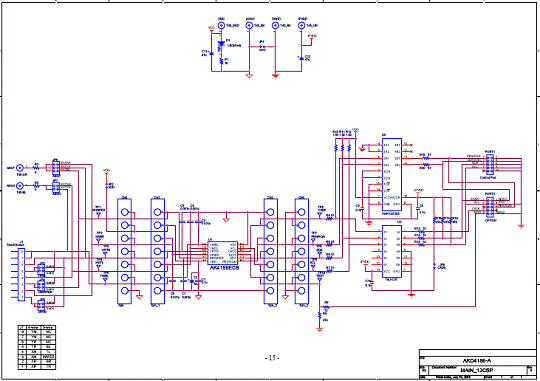This screenshot has height=381, width=540.
Task: Select the JP1 GND jumper symbol
Action: 262,47
